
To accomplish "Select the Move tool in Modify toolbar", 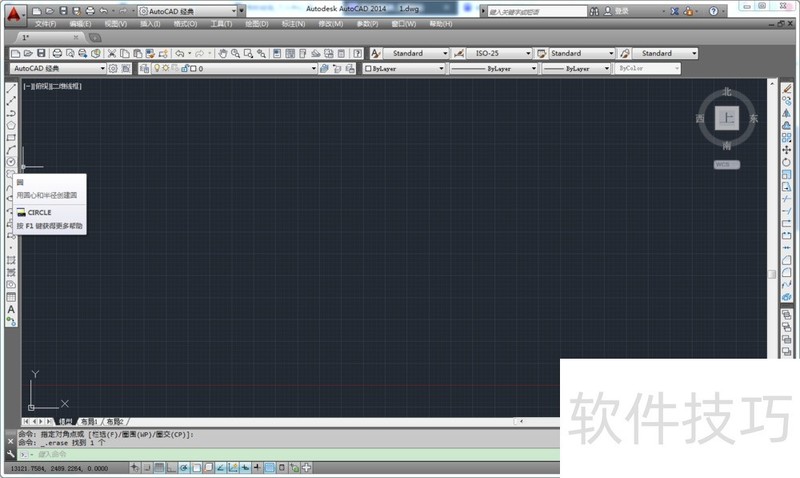I will point(786,150).
